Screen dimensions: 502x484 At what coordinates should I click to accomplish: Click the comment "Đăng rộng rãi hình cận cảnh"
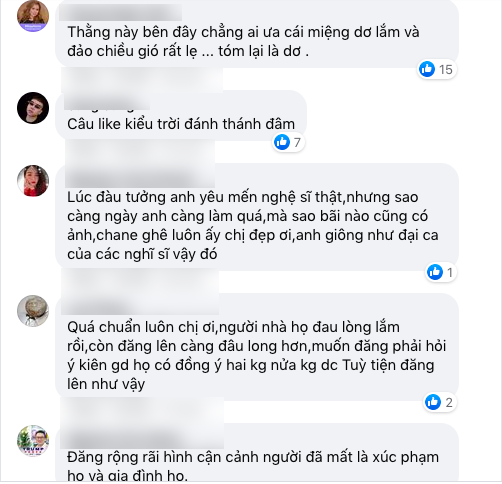click(253, 466)
